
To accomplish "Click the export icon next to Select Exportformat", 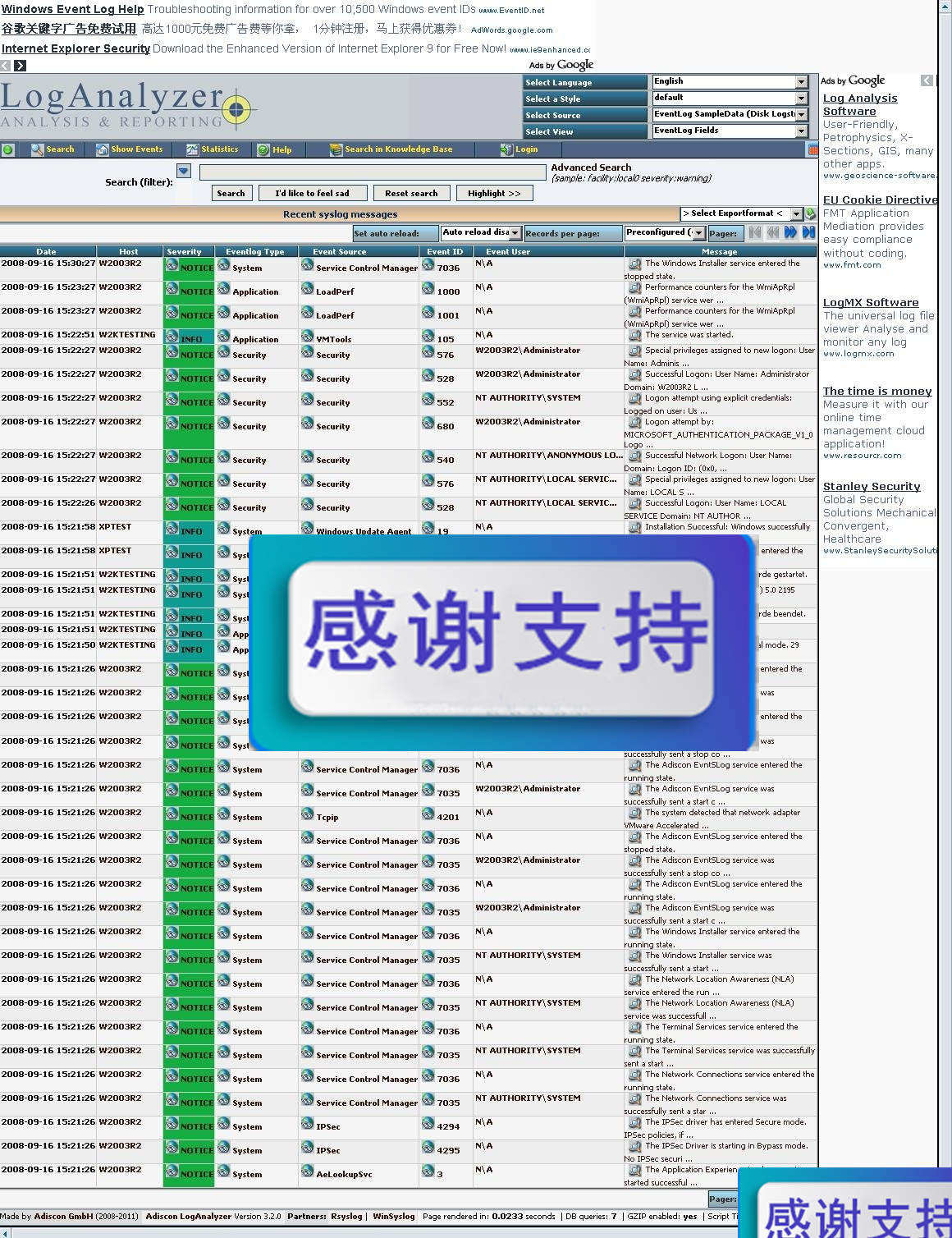I will click(x=811, y=213).
